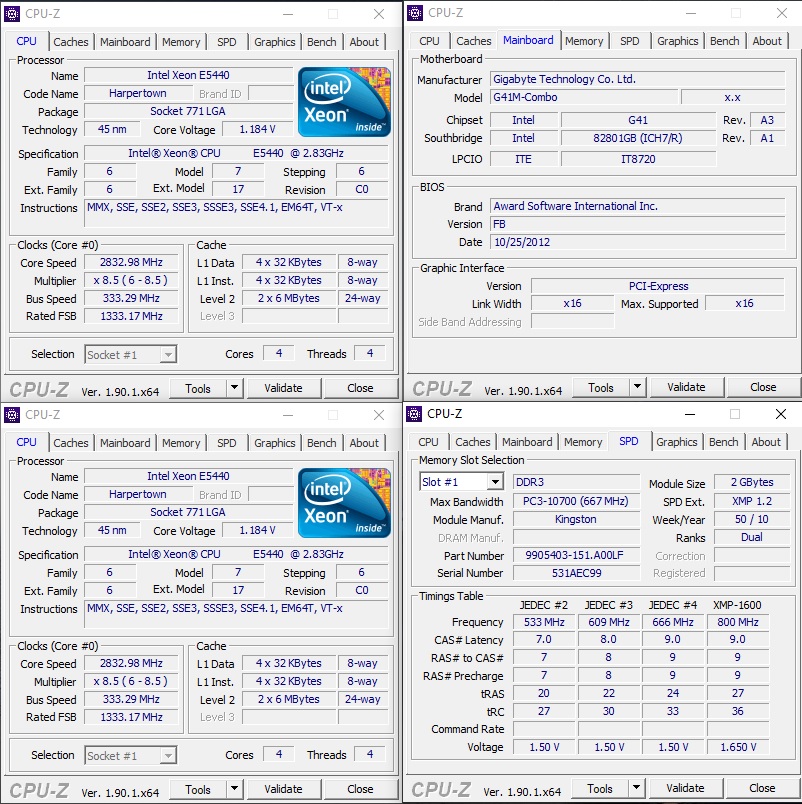Click the LPCIO model value IT8720
This screenshot has height=804, width=802.
[x=638, y=159]
